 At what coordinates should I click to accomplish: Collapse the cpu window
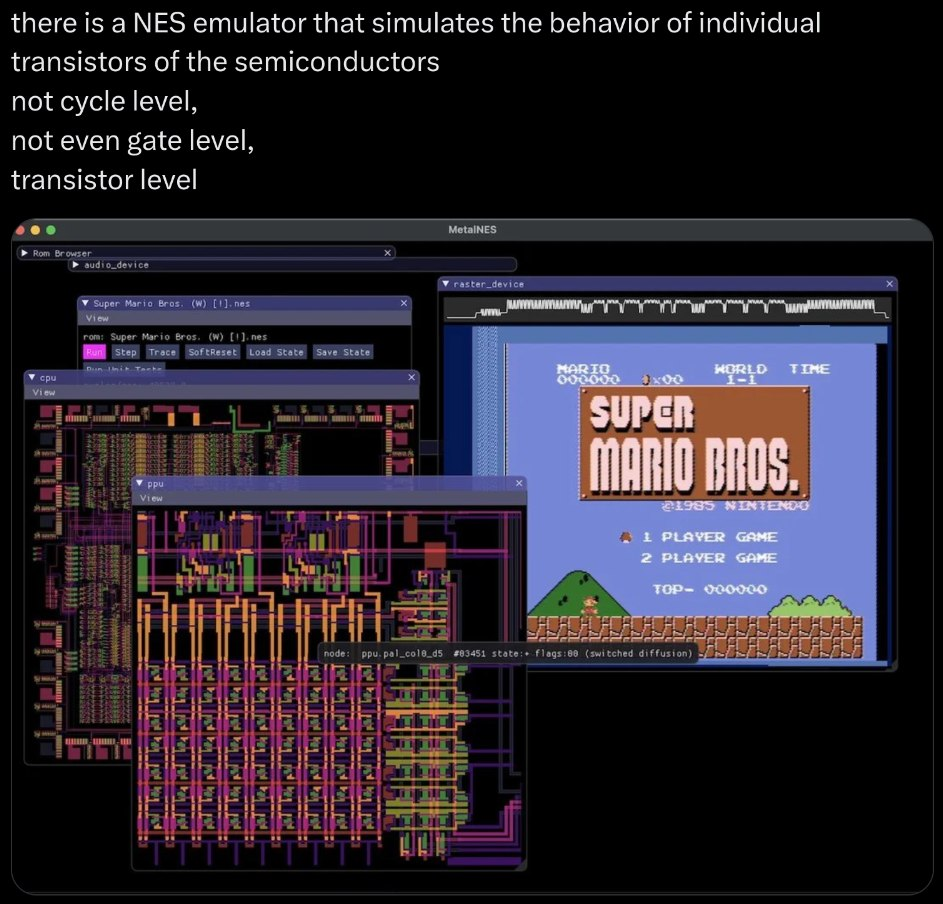pos(32,378)
